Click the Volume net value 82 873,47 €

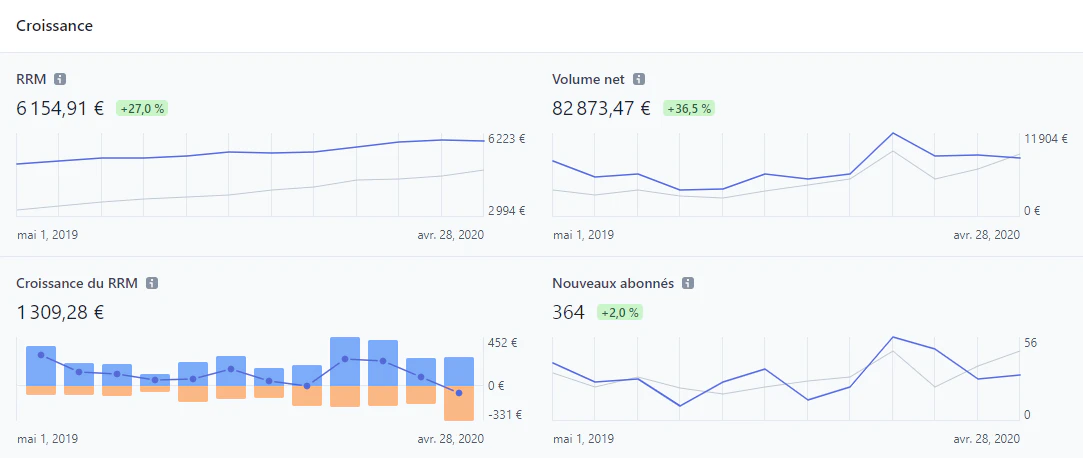pyautogui.click(x=602, y=108)
